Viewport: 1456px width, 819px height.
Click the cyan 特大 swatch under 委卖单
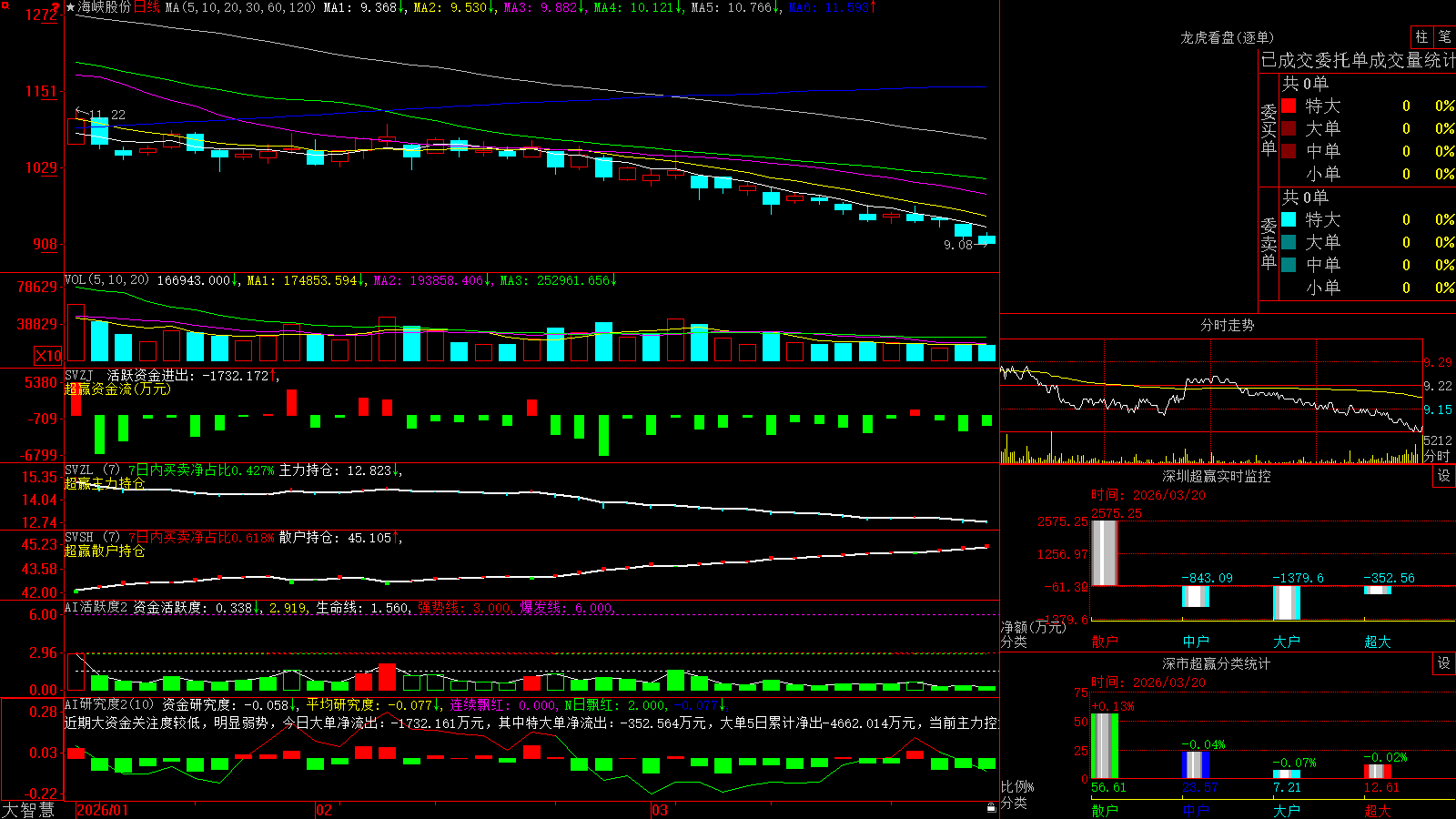[x=1289, y=219]
